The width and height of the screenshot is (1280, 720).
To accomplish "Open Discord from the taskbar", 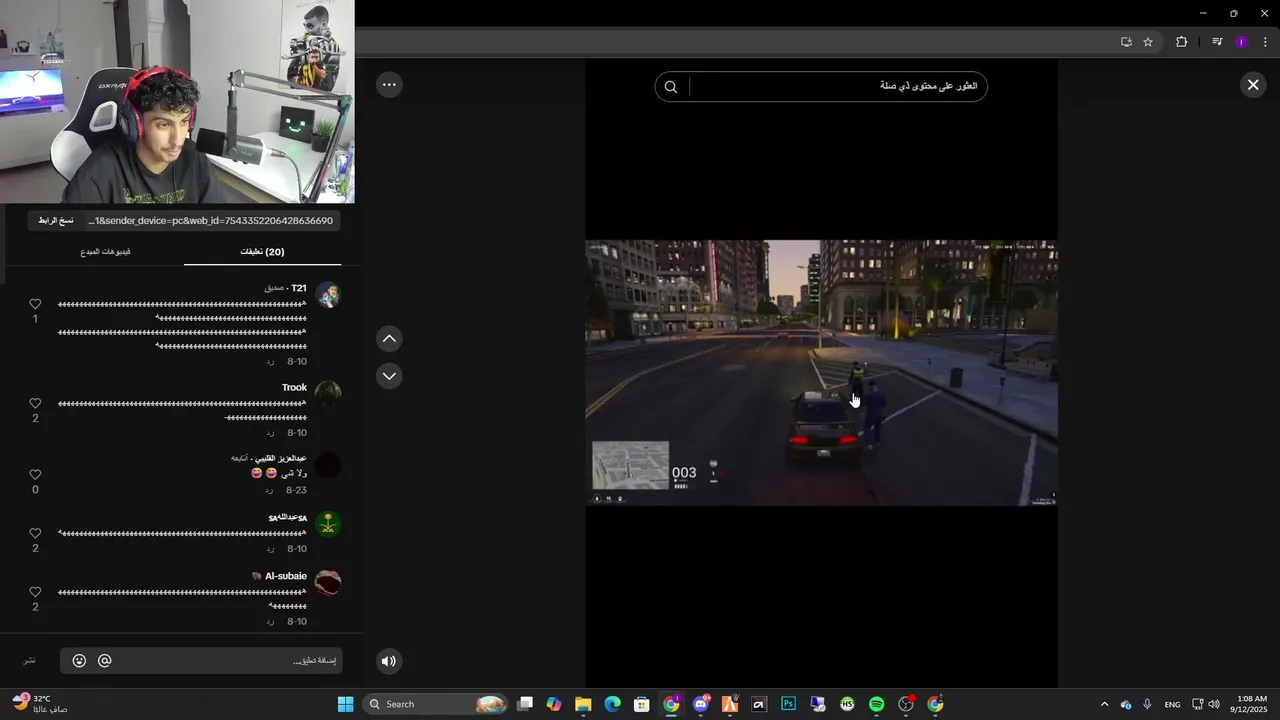I will [700, 704].
